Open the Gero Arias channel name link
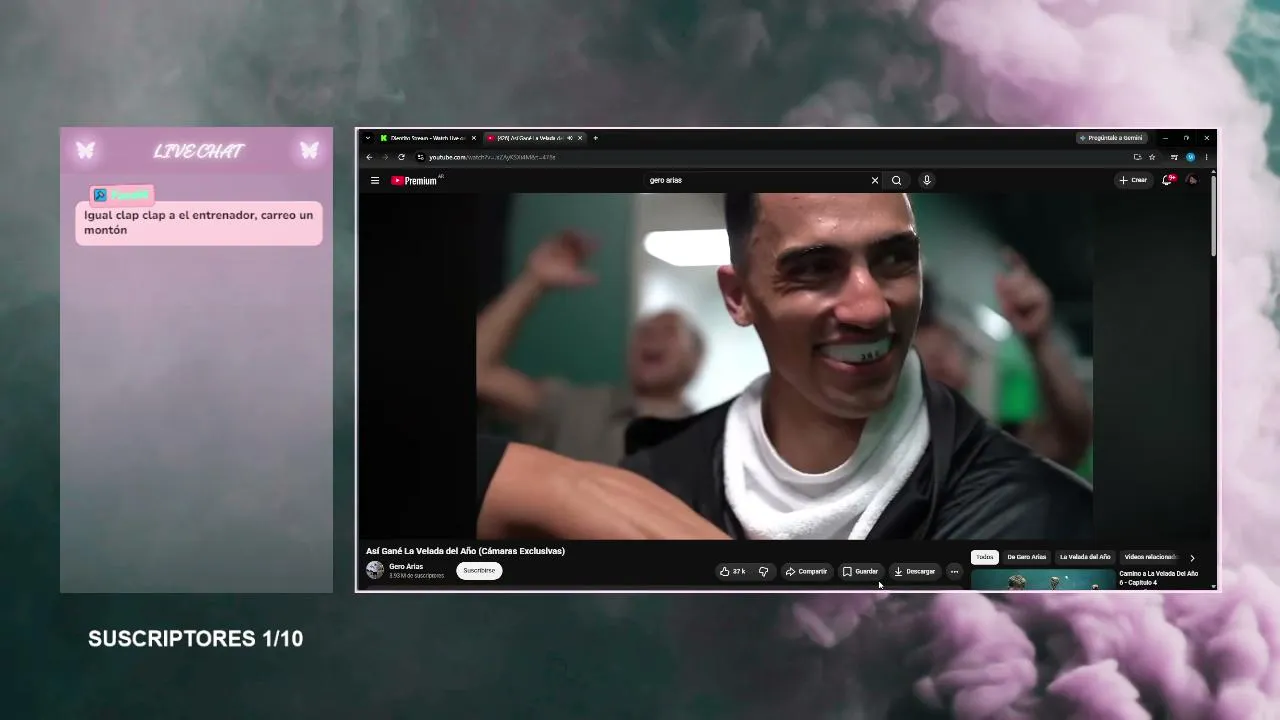The image size is (1280, 720). 406,567
